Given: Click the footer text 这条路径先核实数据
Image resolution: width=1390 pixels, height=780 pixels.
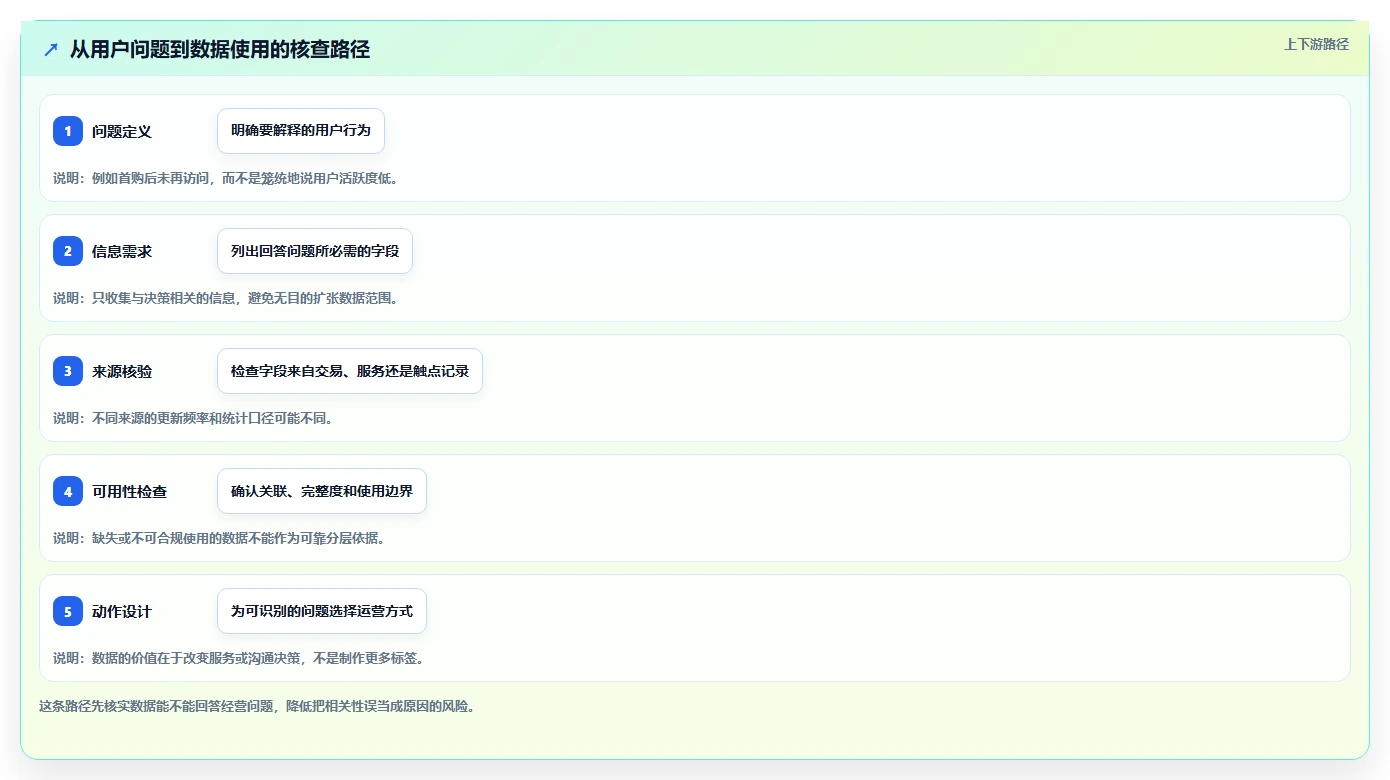Looking at the screenshot, I should pos(257,706).
